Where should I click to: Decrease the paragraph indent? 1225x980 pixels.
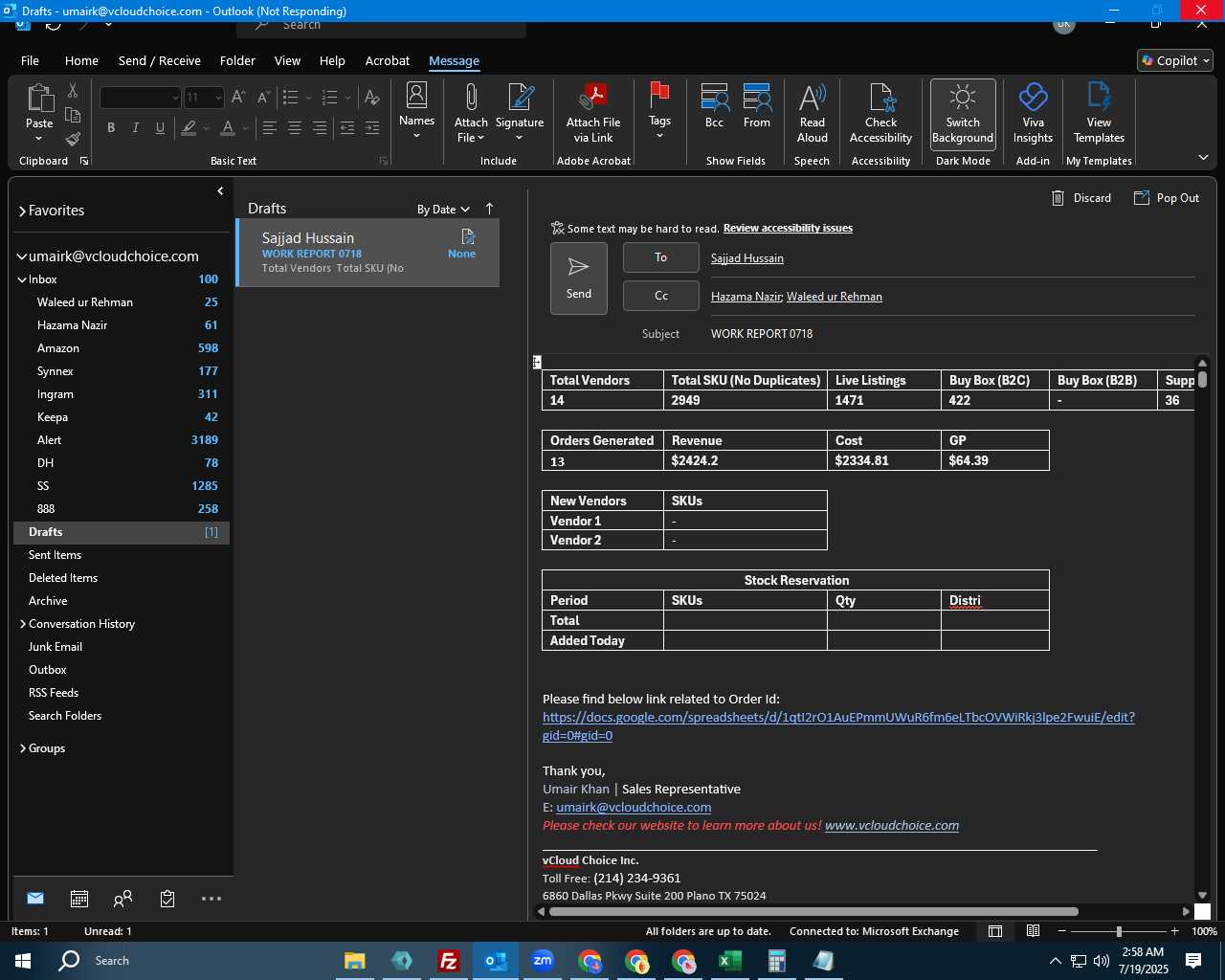pyautogui.click(x=347, y=127)
